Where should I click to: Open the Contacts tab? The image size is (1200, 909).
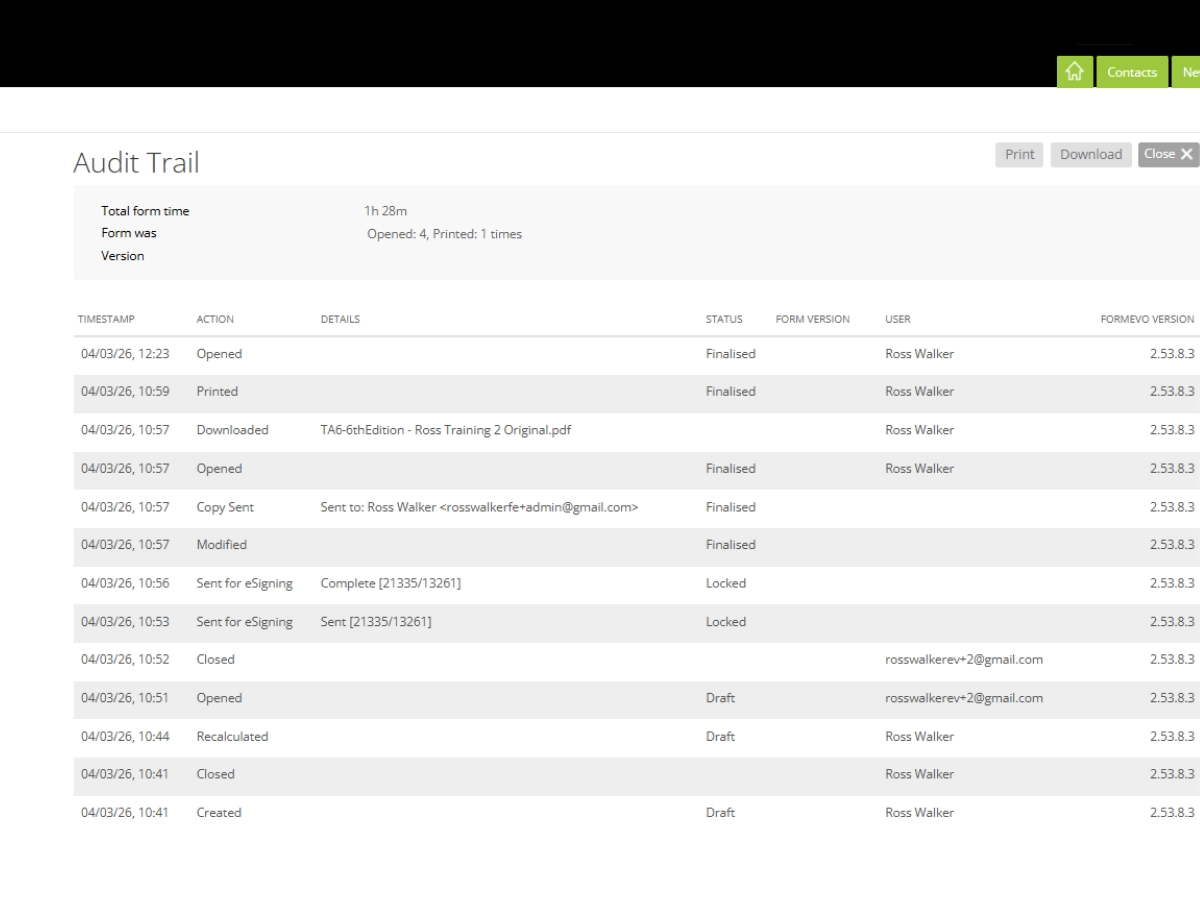point(1132,72)
